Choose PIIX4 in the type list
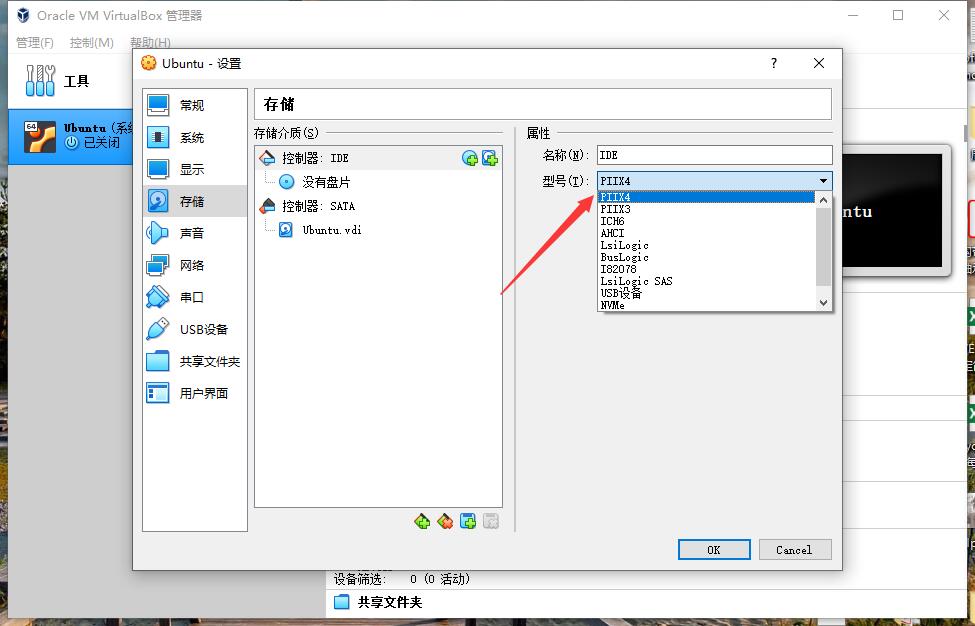Viewport: 975px width, 626px height. pos(706,197)
